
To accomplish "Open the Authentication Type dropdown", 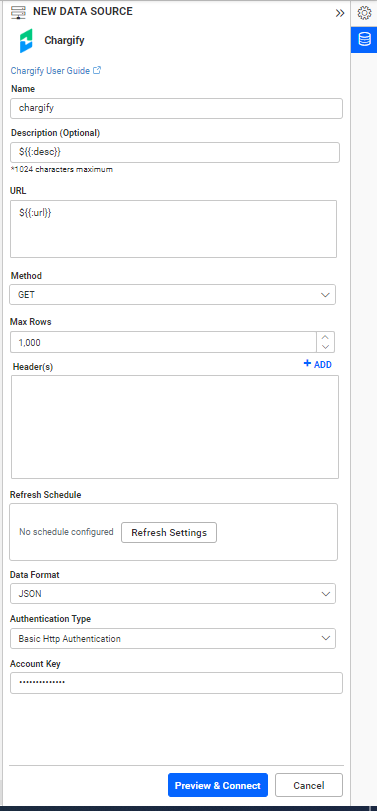I will (x=173, y=639).
